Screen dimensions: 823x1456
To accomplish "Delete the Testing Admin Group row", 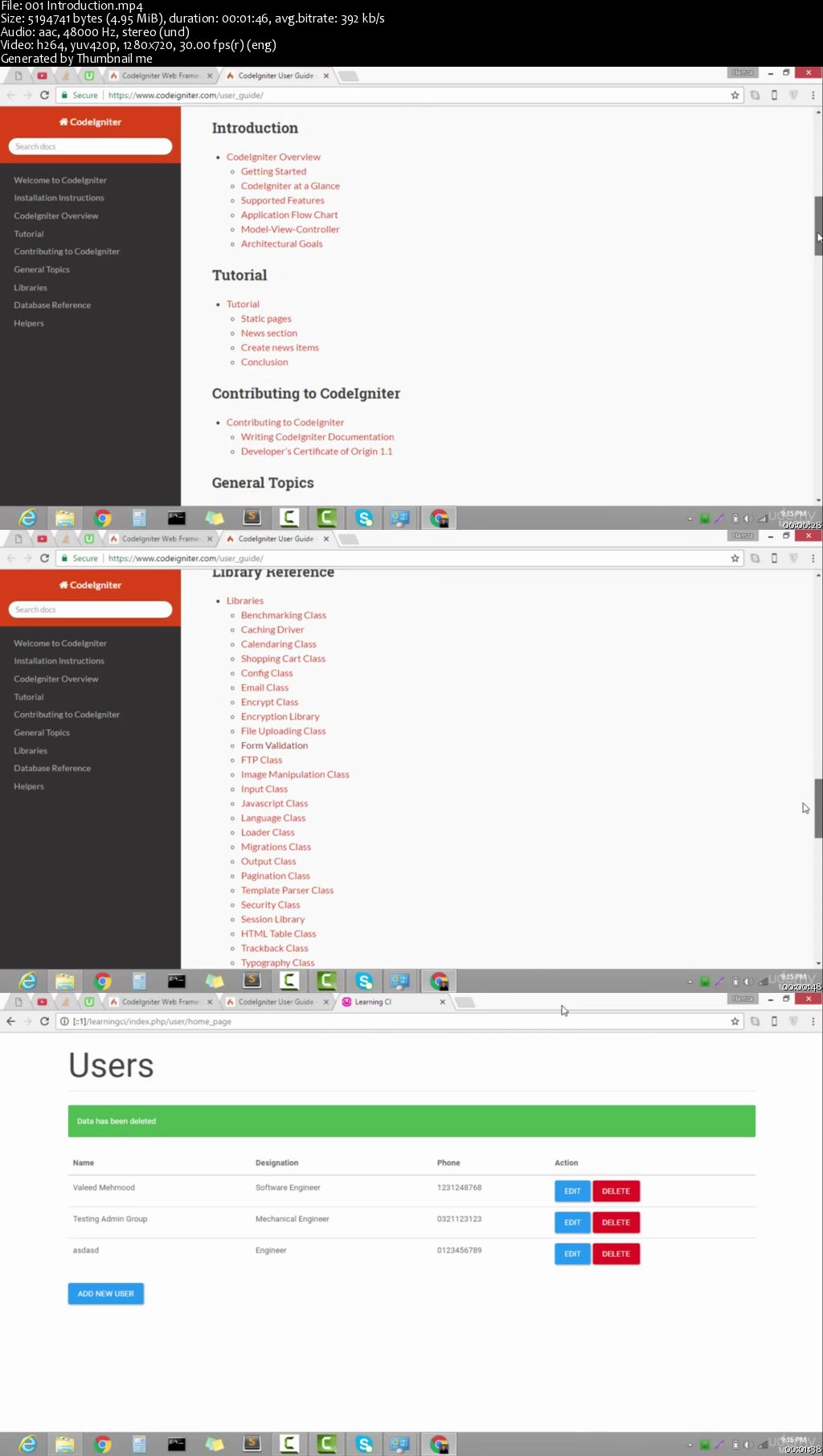I will click(616, 1222).
